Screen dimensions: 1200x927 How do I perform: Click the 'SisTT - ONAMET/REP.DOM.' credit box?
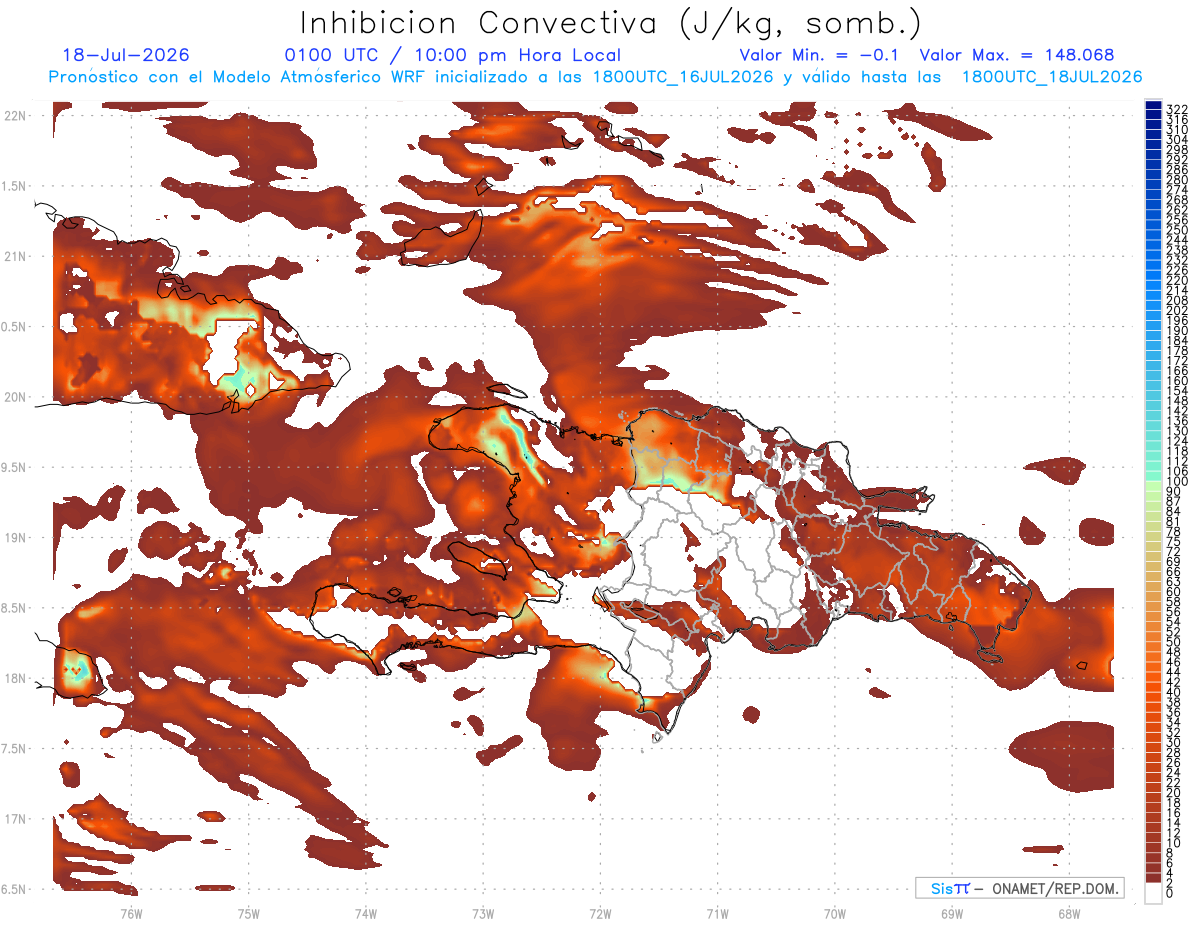(x=1019, y=888)
